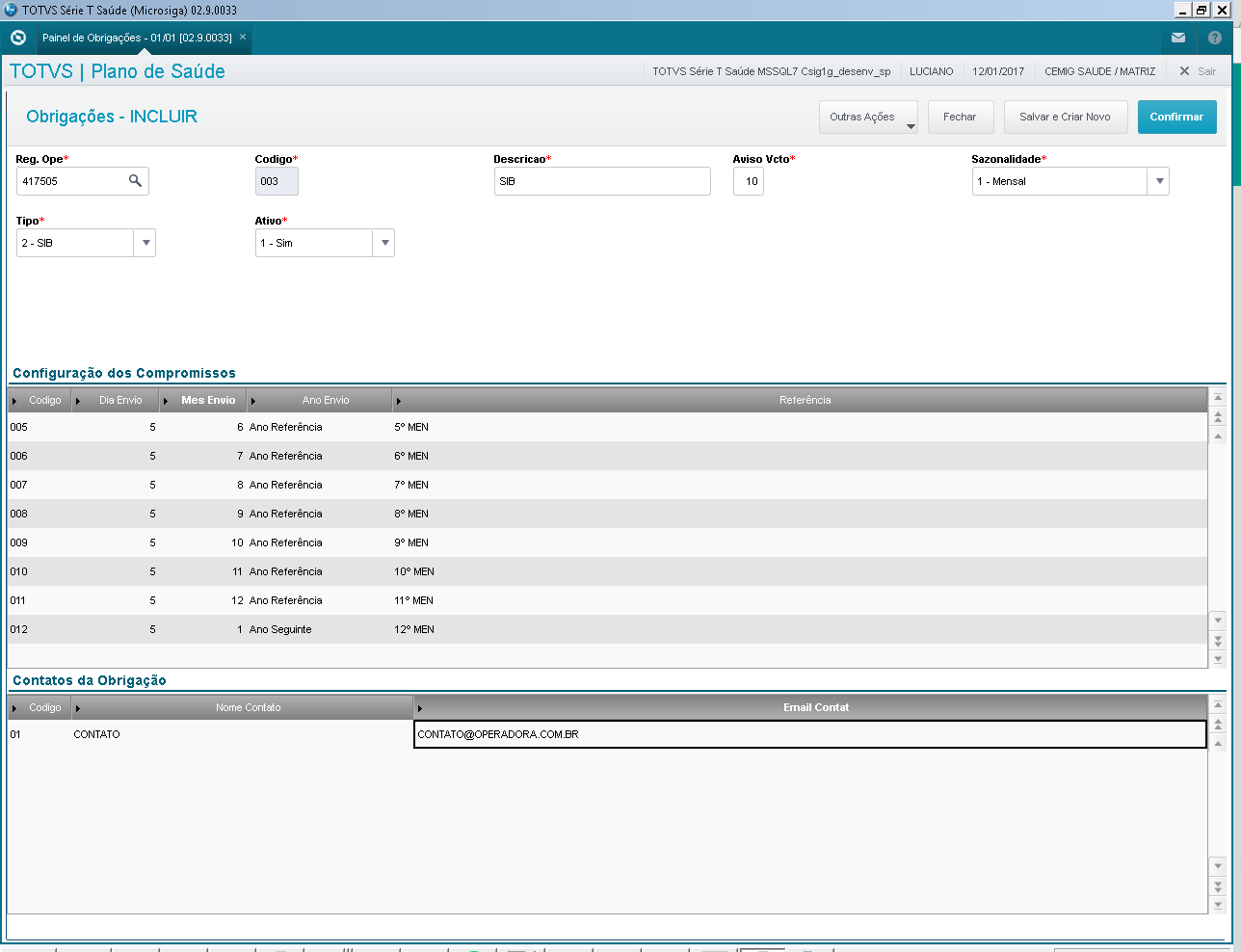Click the Codigo field showing 003
1241x952 pixels.
coord(277,181)
